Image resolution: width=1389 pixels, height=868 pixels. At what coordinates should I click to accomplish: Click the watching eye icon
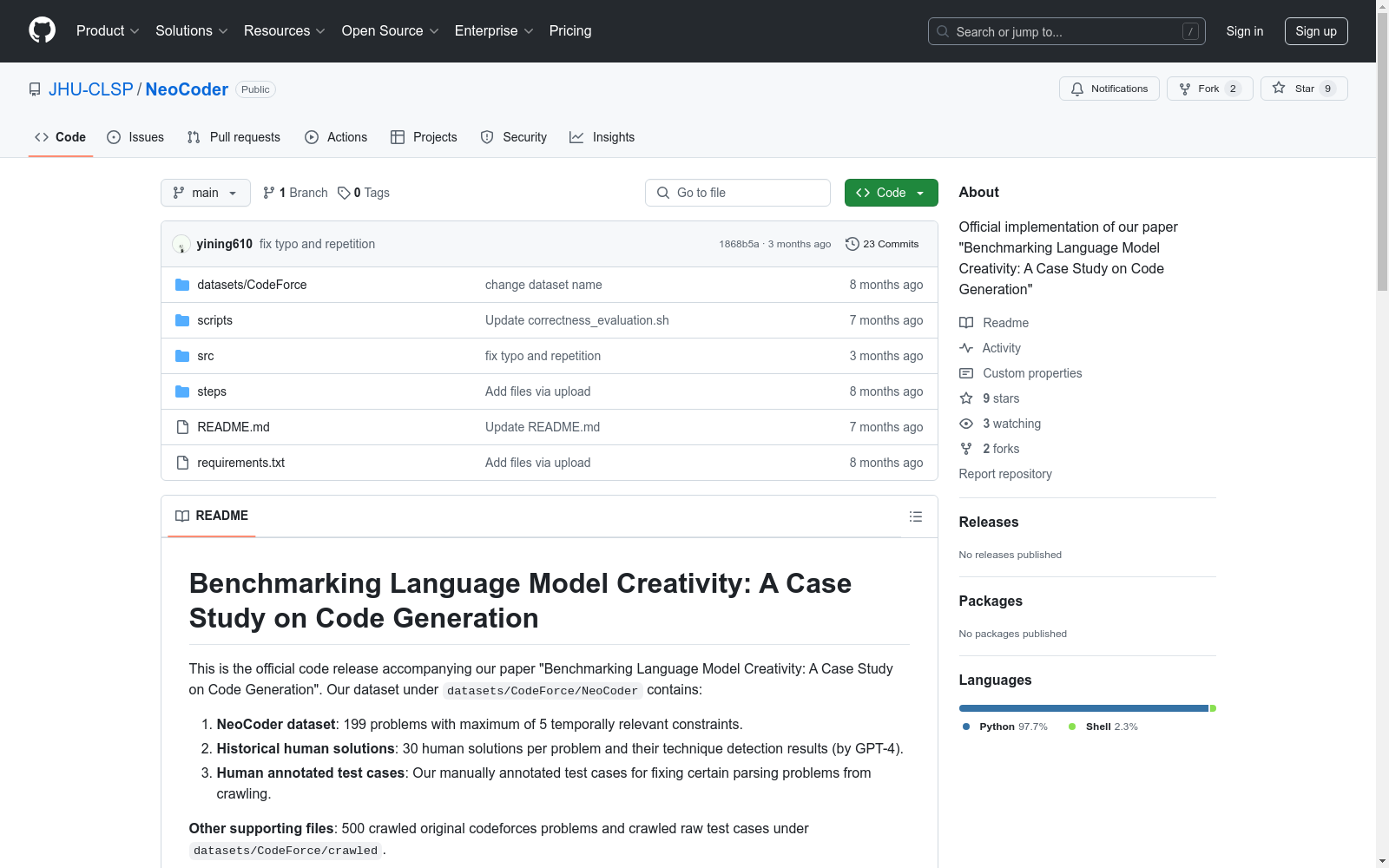tap(966, 424)
